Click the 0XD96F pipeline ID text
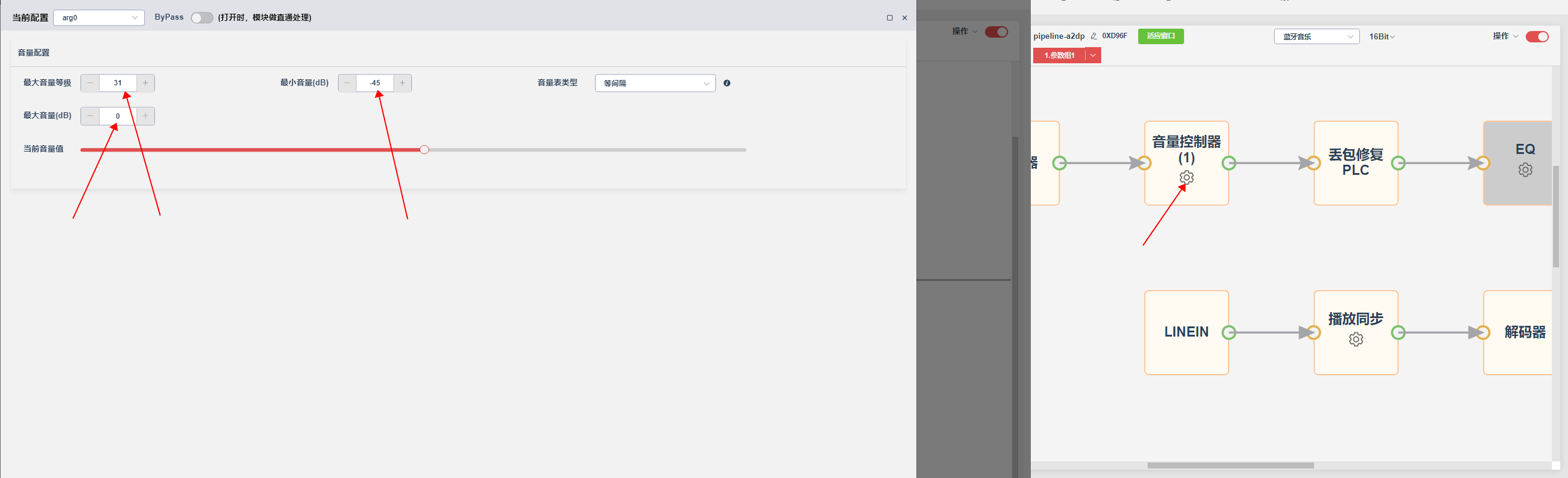 (1114, 36)
